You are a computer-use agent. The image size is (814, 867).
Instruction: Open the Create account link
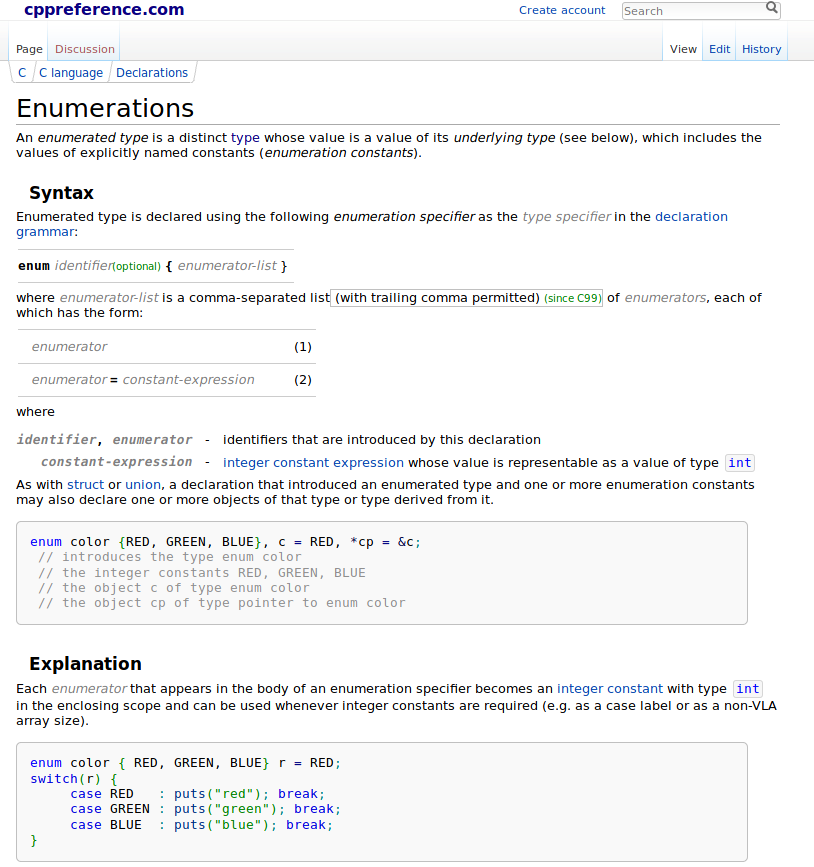[562, 10]
